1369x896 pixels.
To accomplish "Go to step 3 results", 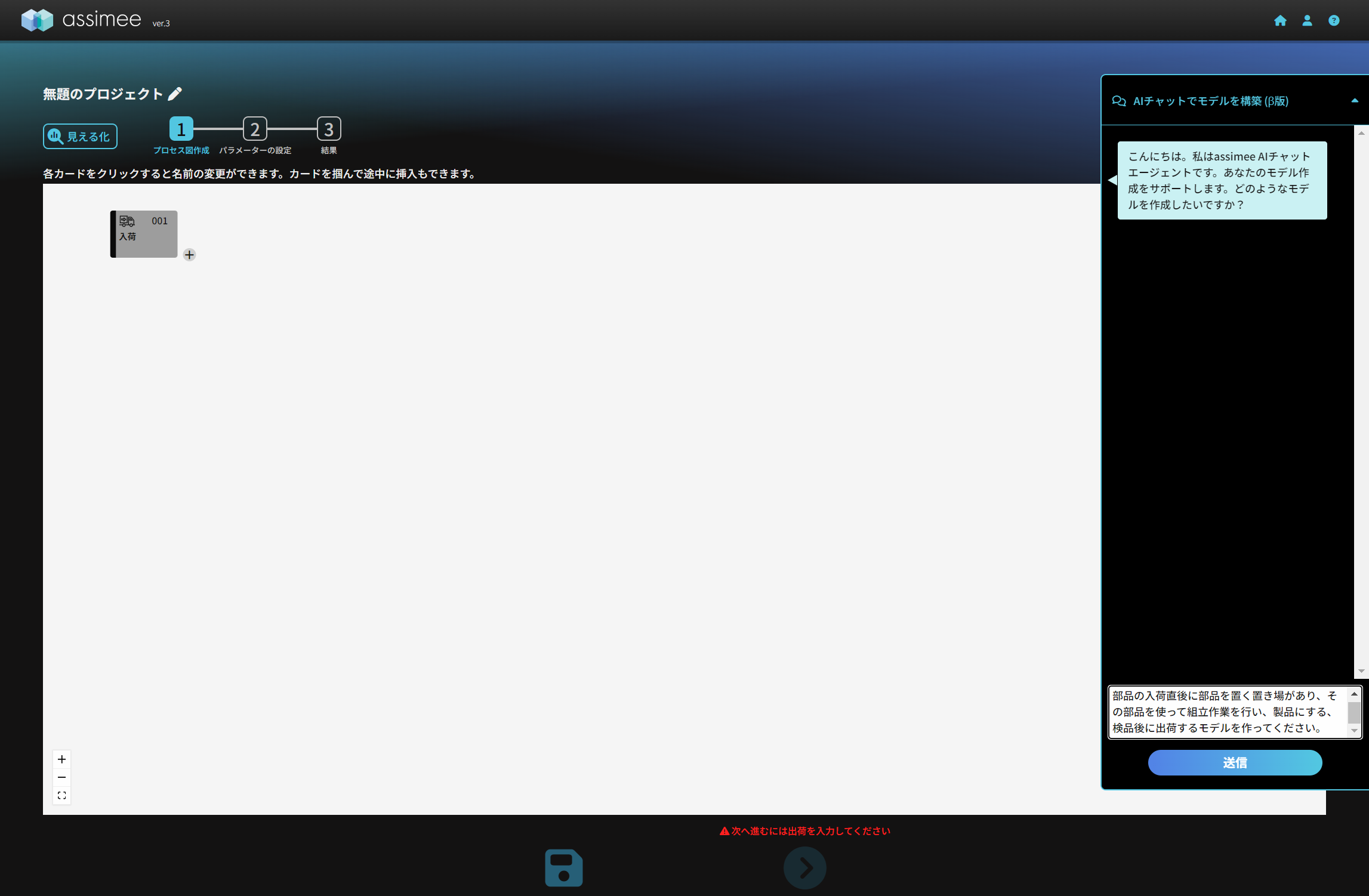I will [329, 129].
